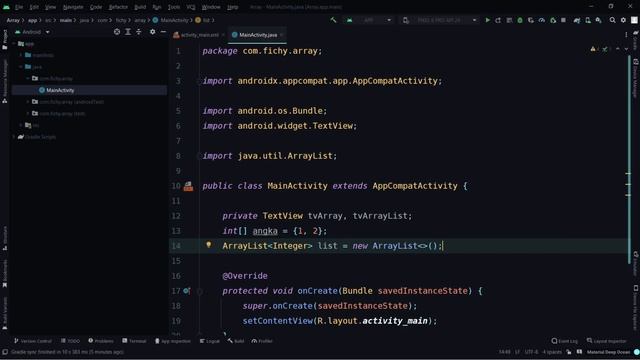
Task: Go to previous highlighted problem arrow
Action: click(618, 49)
